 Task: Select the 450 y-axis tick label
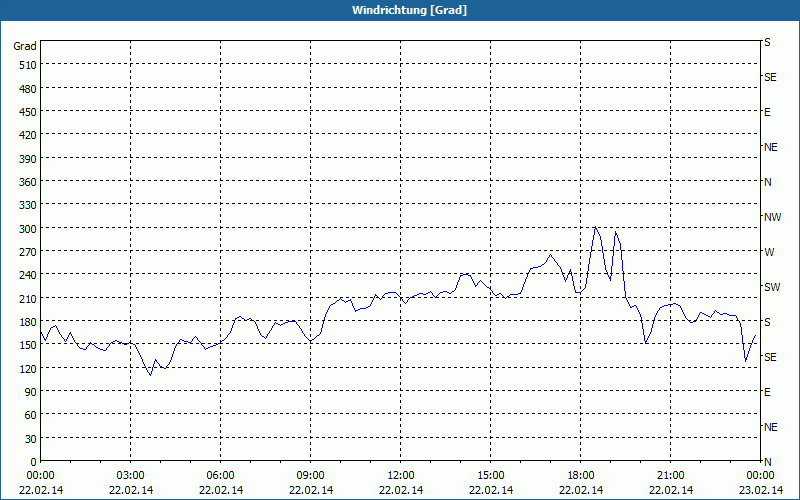coord(29,112)
